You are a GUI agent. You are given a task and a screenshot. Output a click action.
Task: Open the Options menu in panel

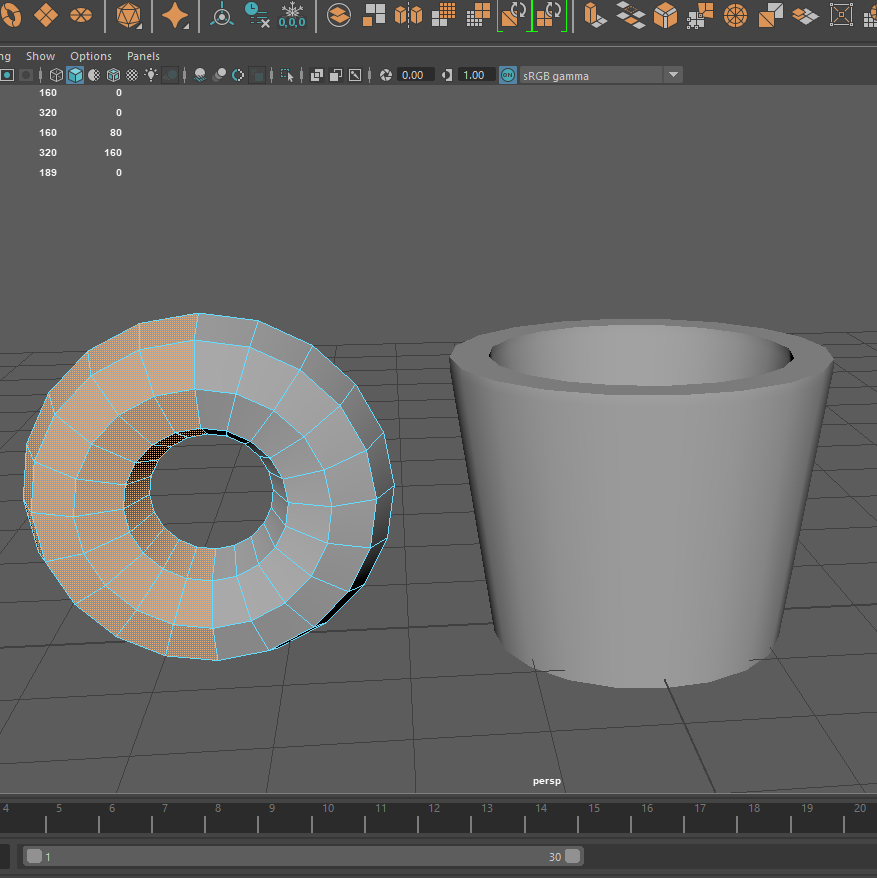pyautogui.click(x=91, y=56)
